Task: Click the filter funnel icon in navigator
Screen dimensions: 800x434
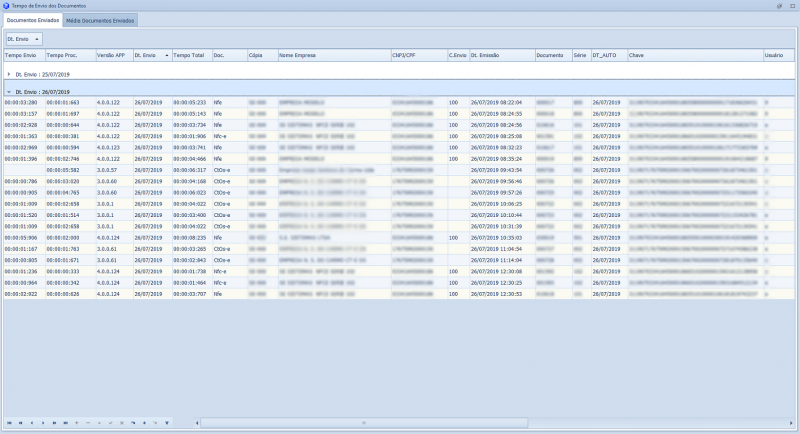Action: coord(167,423)
